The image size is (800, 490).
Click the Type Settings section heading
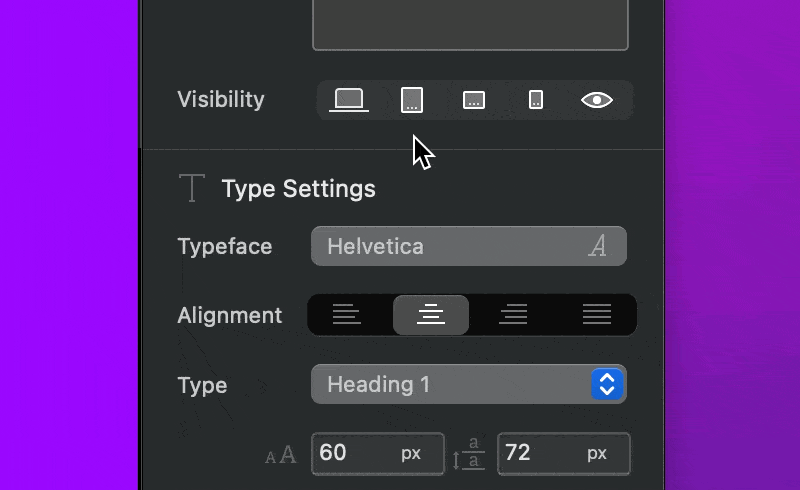(298, 189)
